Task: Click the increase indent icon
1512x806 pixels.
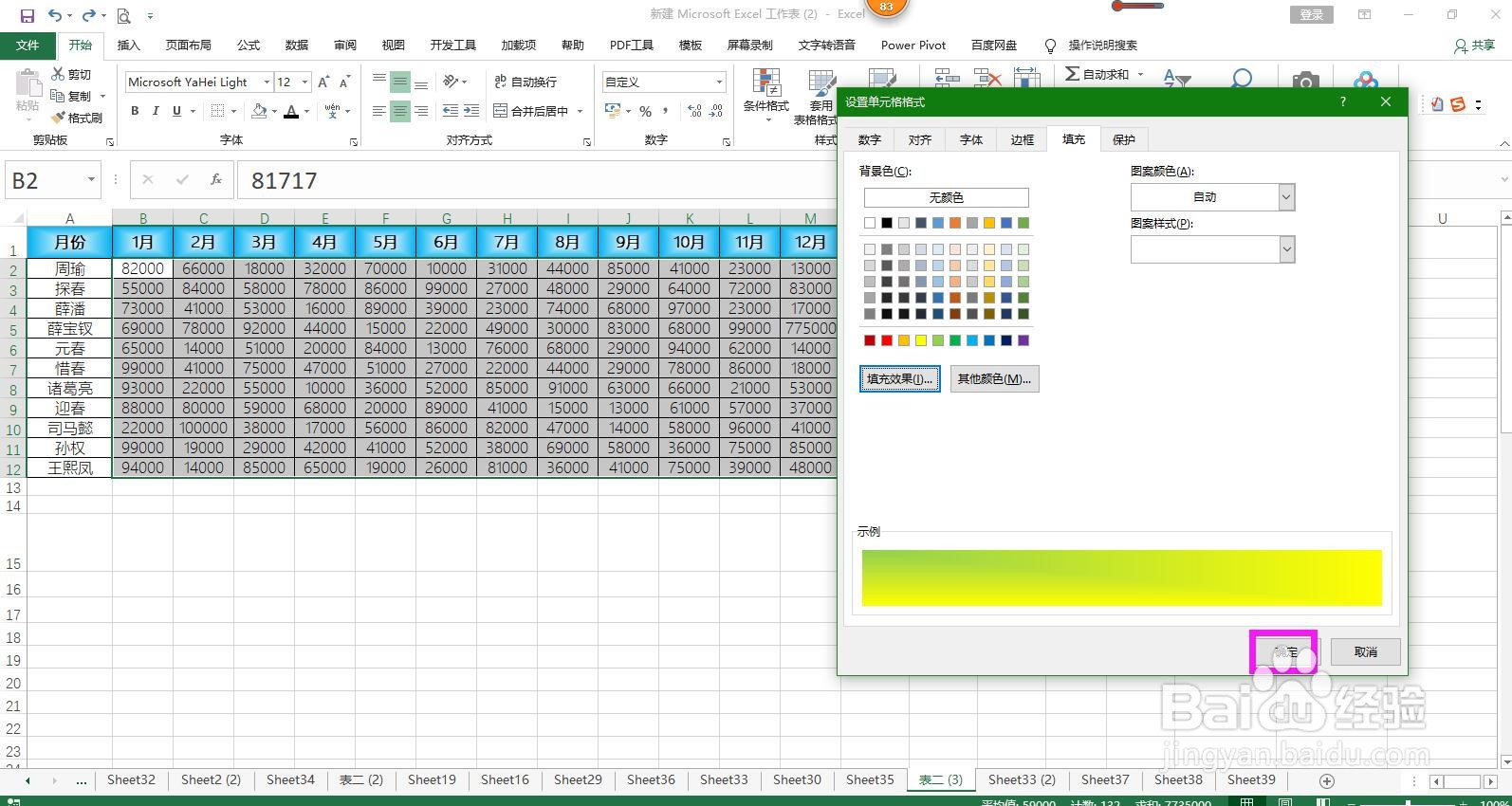Action: pos(471,111)
